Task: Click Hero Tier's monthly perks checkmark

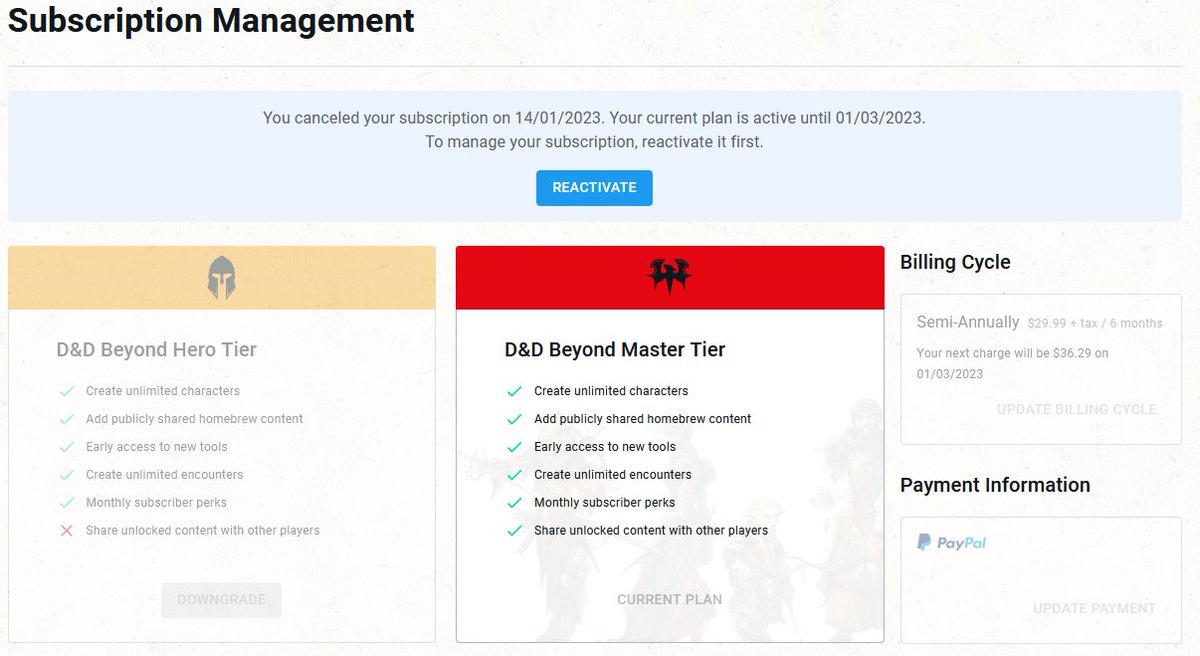Action: [67, 503]
